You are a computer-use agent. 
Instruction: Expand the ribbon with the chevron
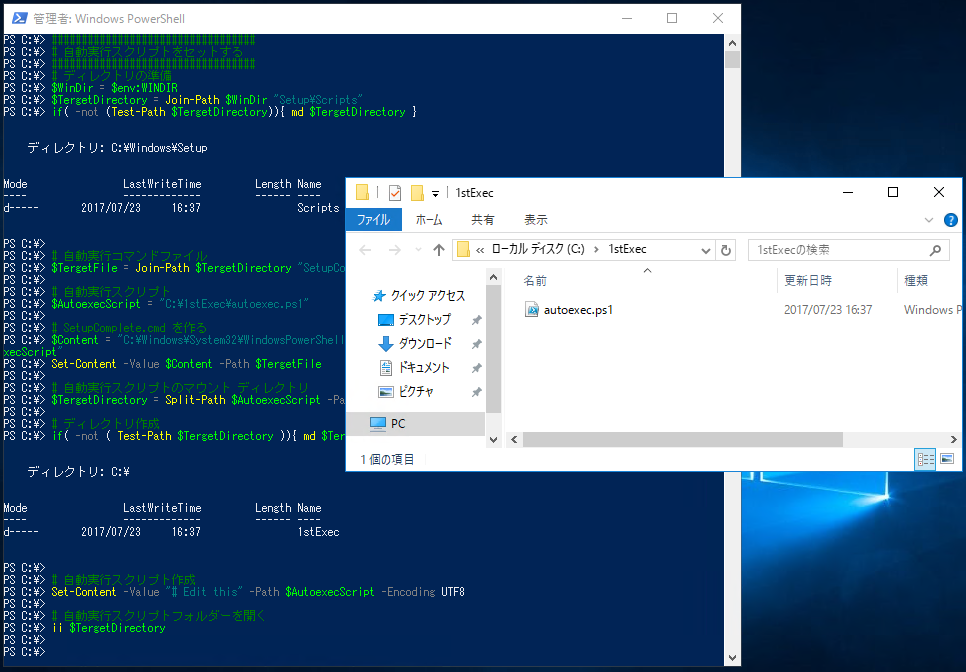click(x=928, y=220)
